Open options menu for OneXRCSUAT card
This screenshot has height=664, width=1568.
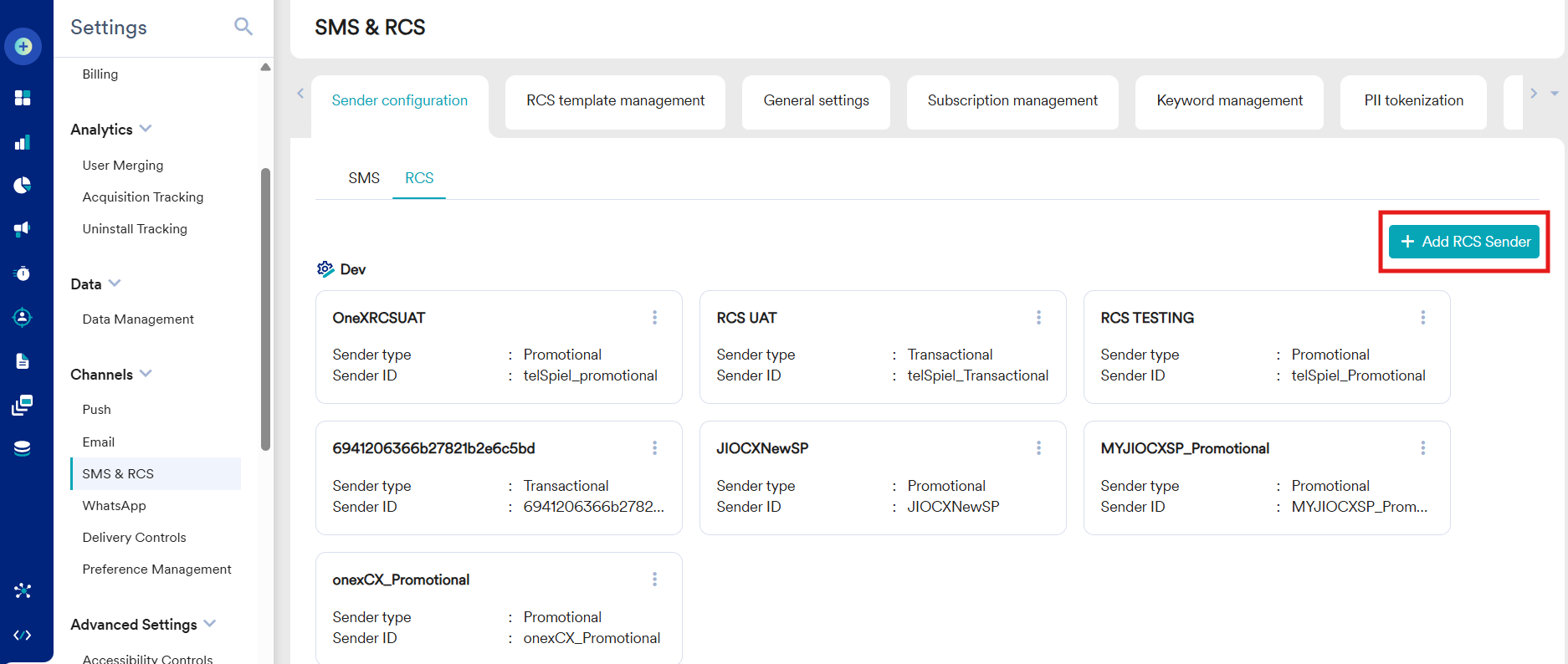654,318
